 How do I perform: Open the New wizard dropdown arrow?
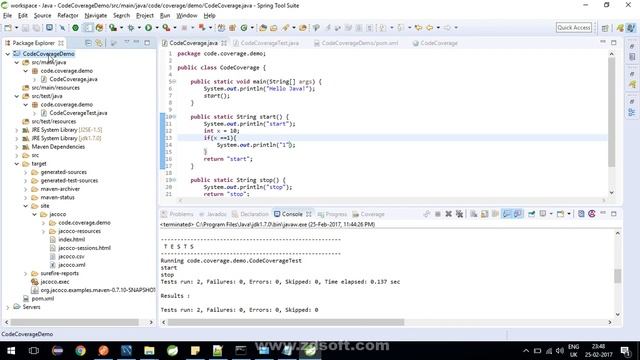[x=16, y=28]
